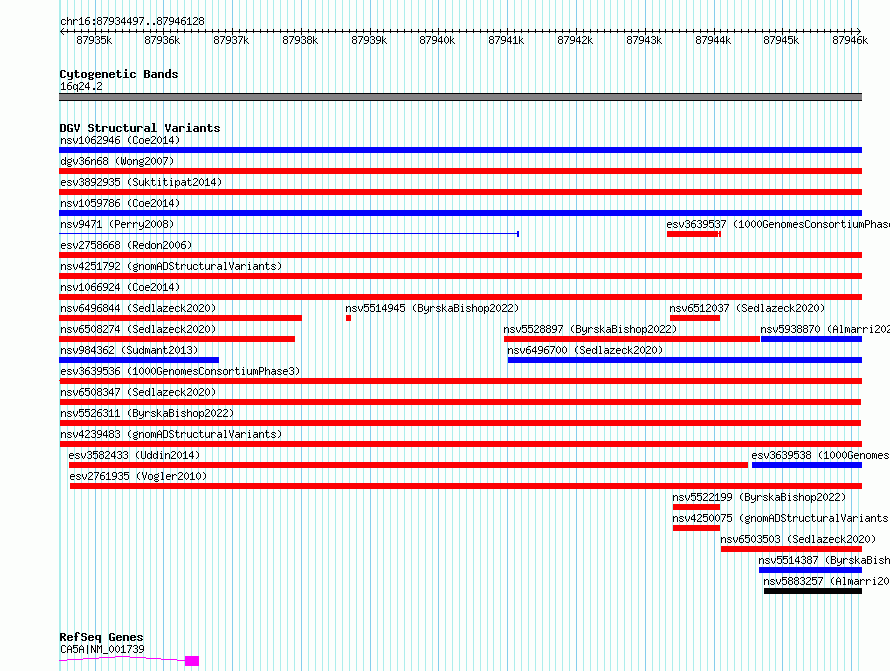Screen dimensions: 890x671
Task: Click the 87946k ruler position label
Action: (x=850, y=40)
